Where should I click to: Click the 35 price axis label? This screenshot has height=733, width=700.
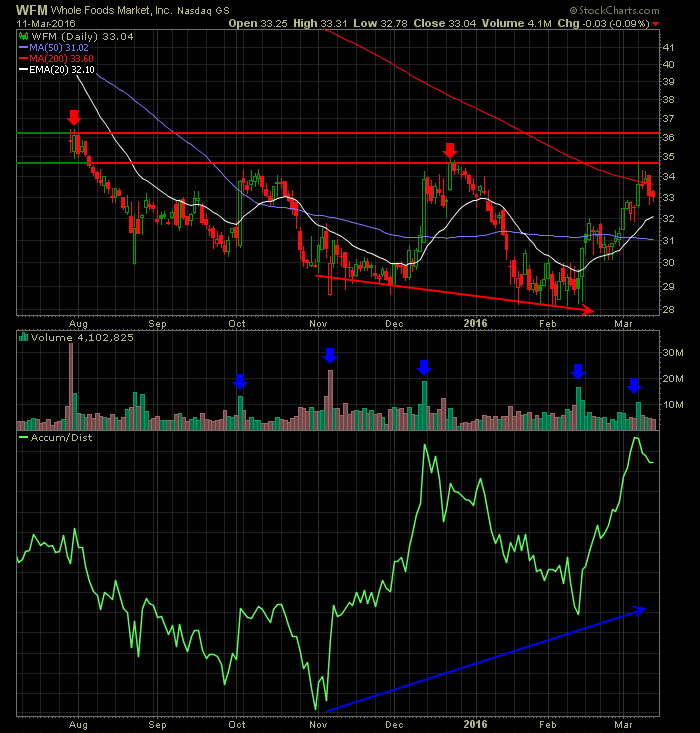coord(668,157)
